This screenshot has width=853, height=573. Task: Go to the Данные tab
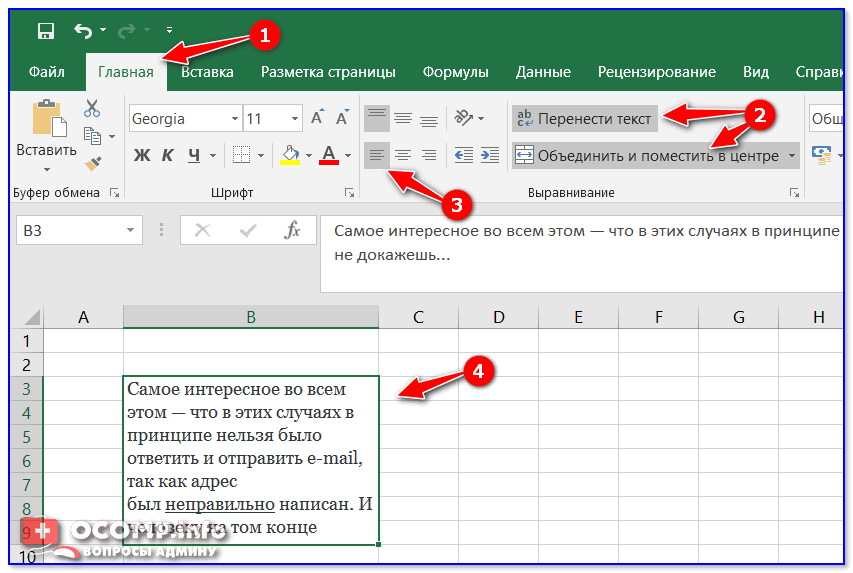point(543,72)
